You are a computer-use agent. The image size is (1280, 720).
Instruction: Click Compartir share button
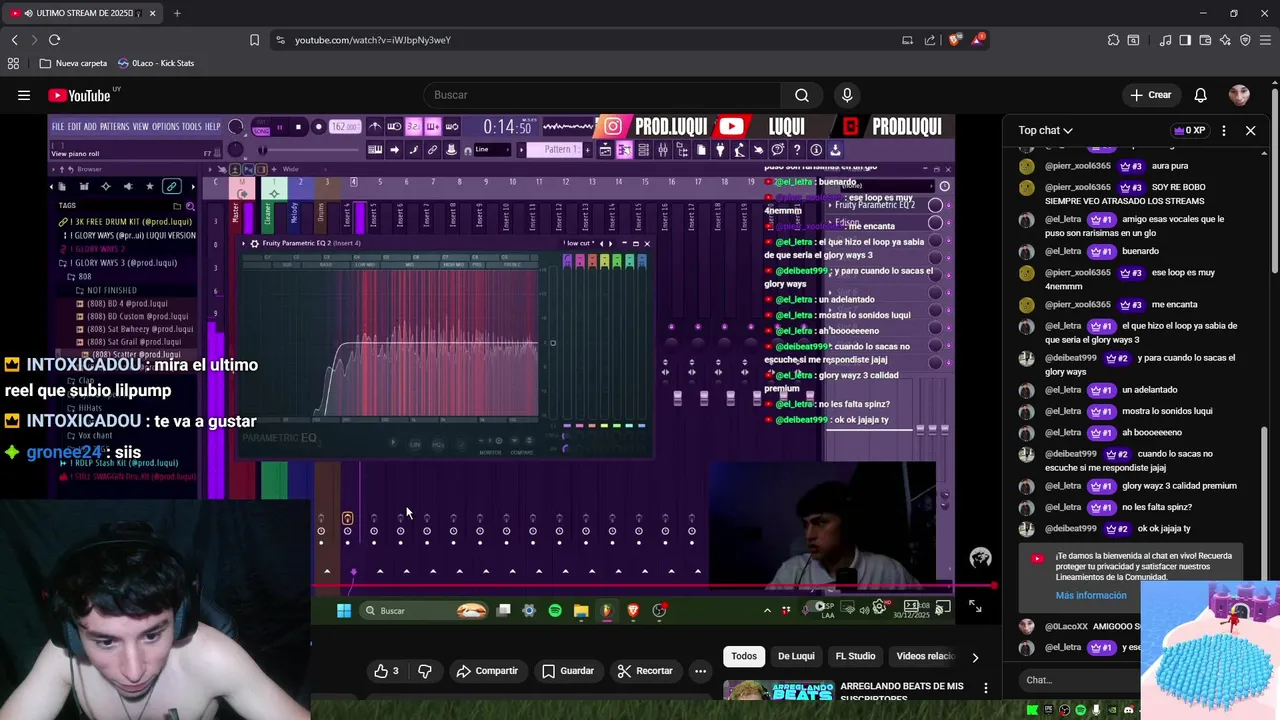487,671
